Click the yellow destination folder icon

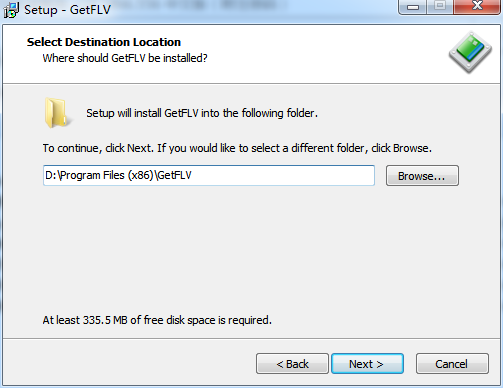(57, 113)
